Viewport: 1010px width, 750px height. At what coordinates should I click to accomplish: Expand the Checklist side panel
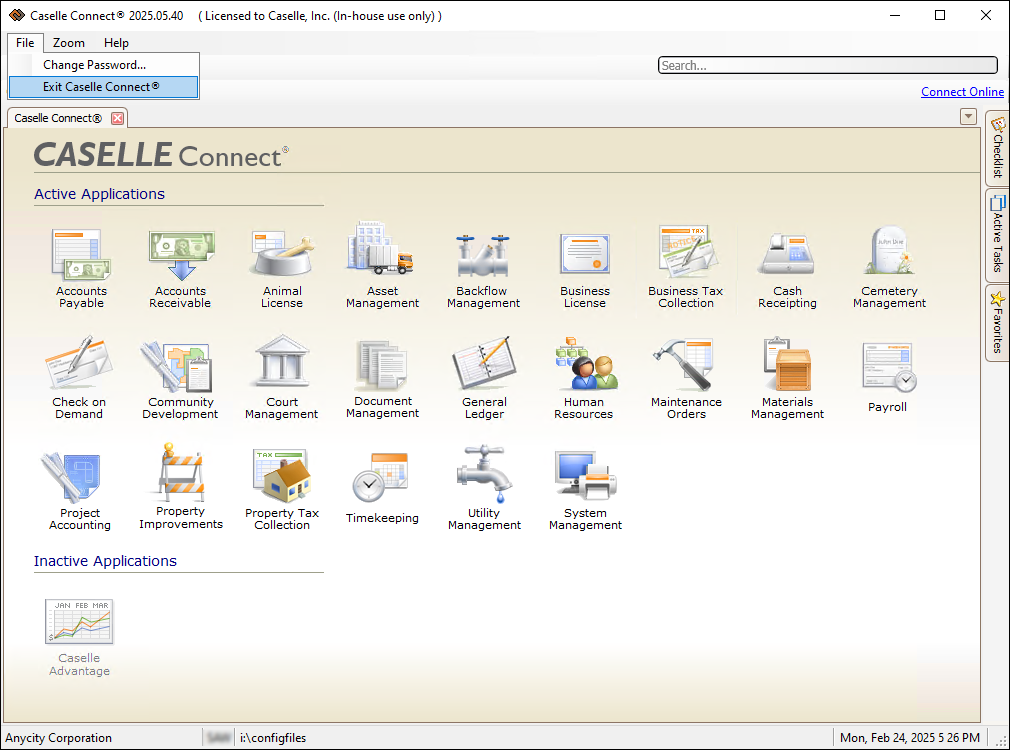pyautogui.click(x=997, y=149)
